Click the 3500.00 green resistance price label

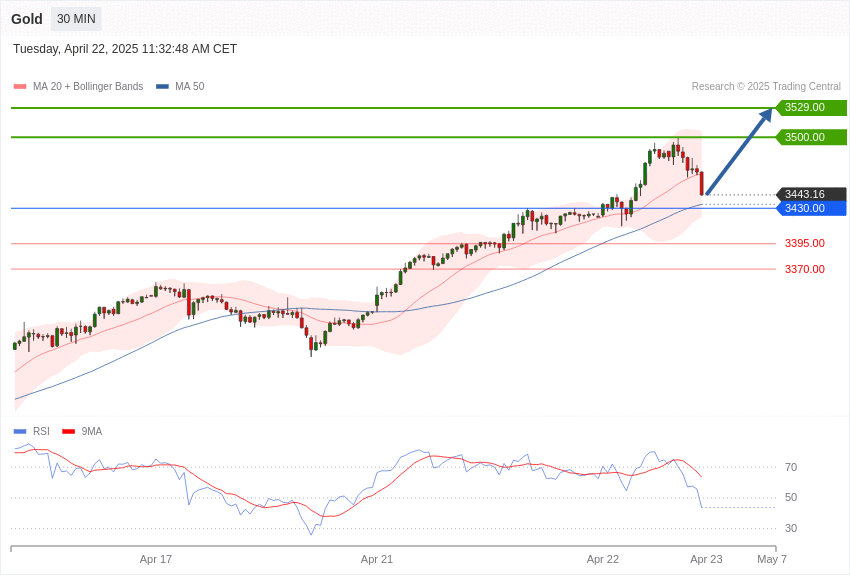coord(812,137)
